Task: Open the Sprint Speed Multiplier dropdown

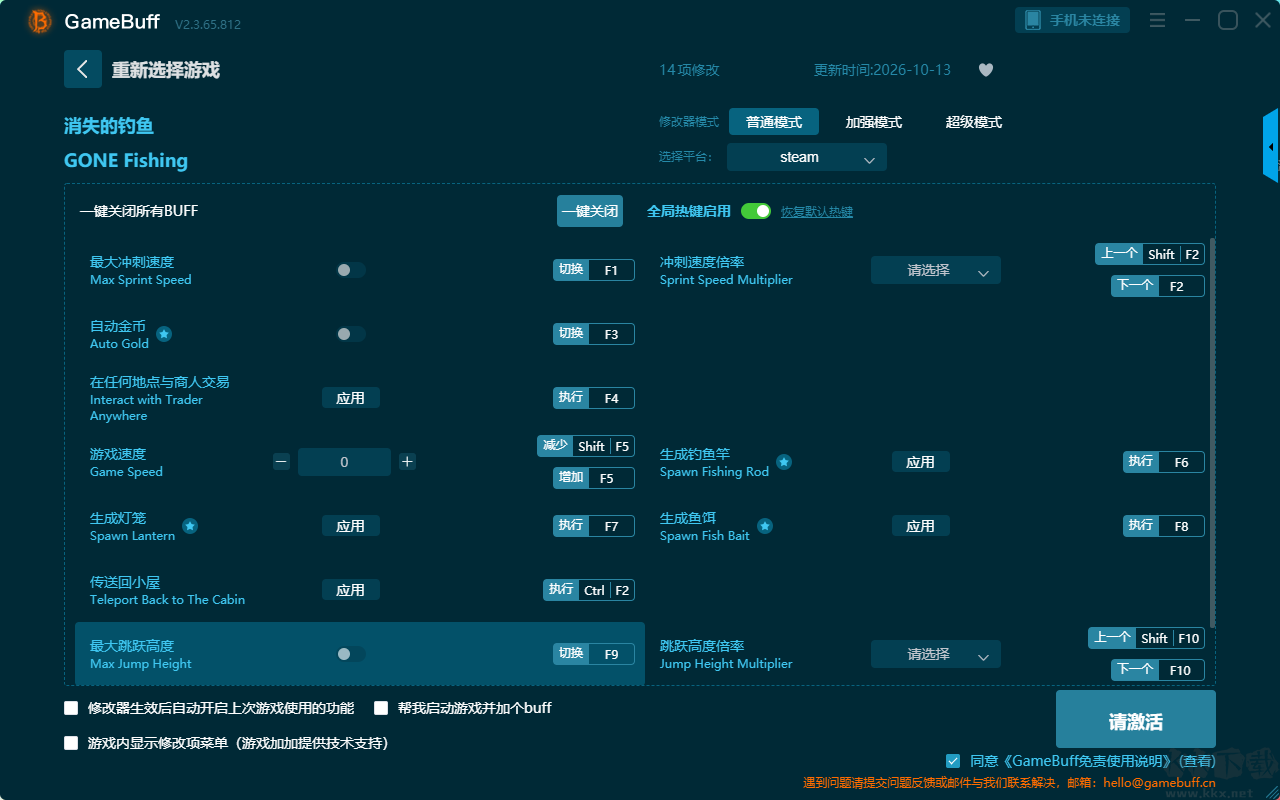Action: point(936,270)
